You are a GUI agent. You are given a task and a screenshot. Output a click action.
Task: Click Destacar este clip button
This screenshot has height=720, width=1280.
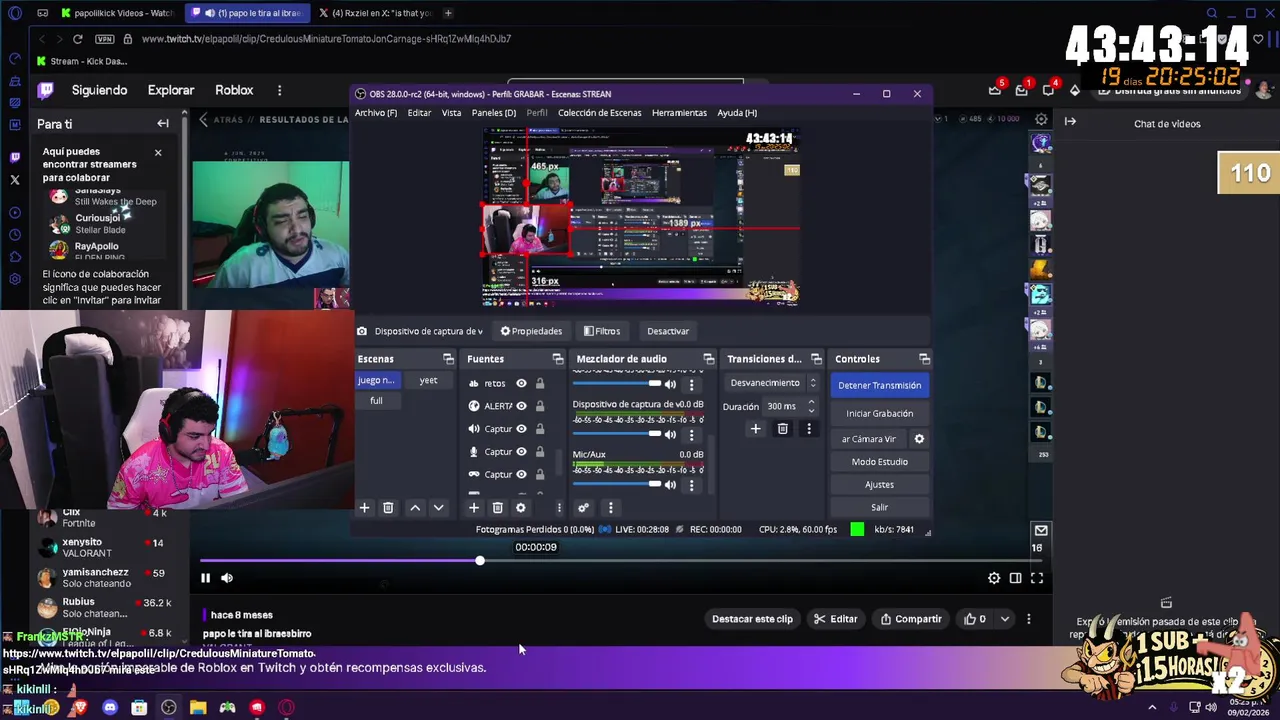[752, 619]
